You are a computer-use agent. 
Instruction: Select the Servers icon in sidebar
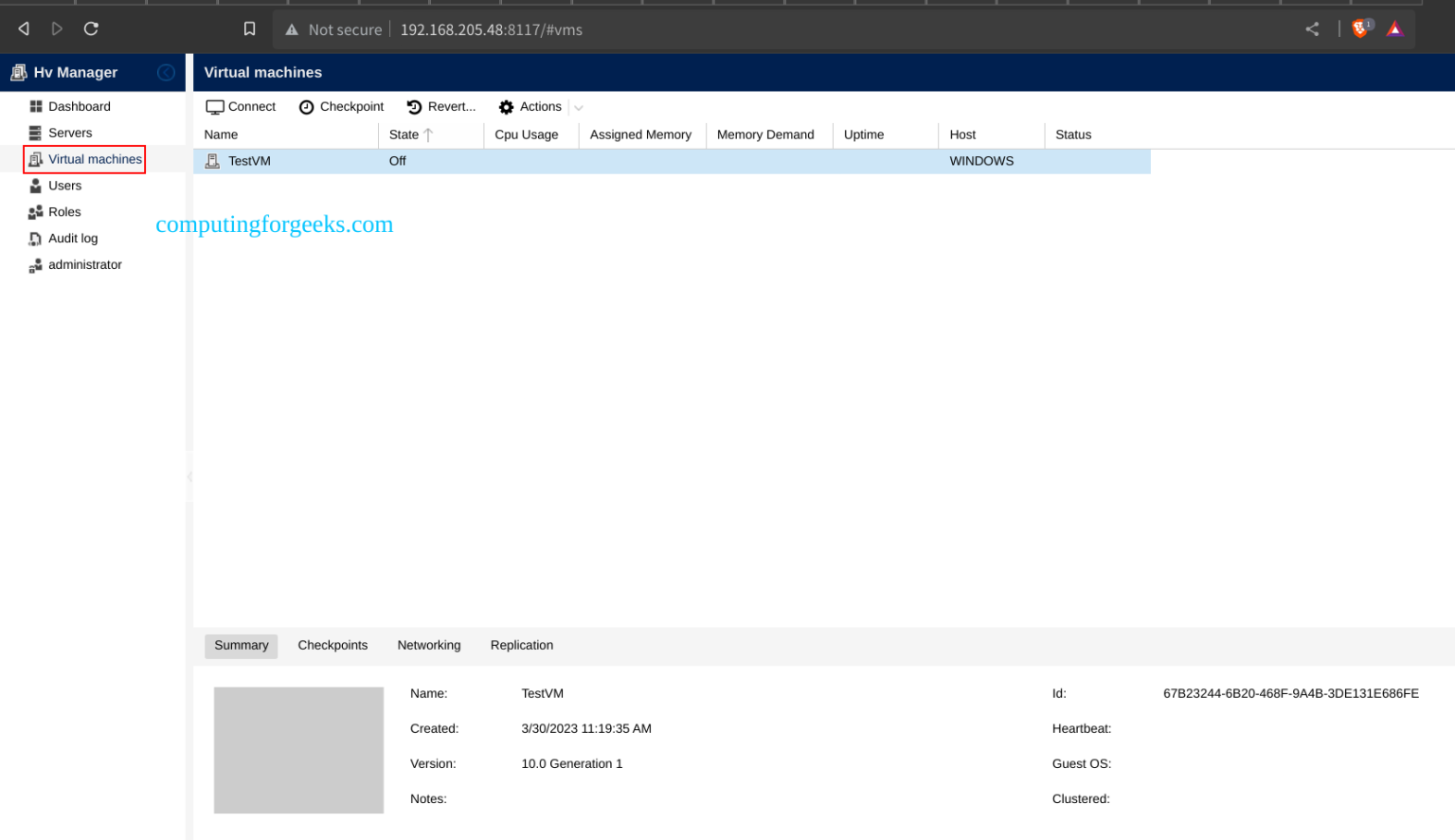[33, 133]
